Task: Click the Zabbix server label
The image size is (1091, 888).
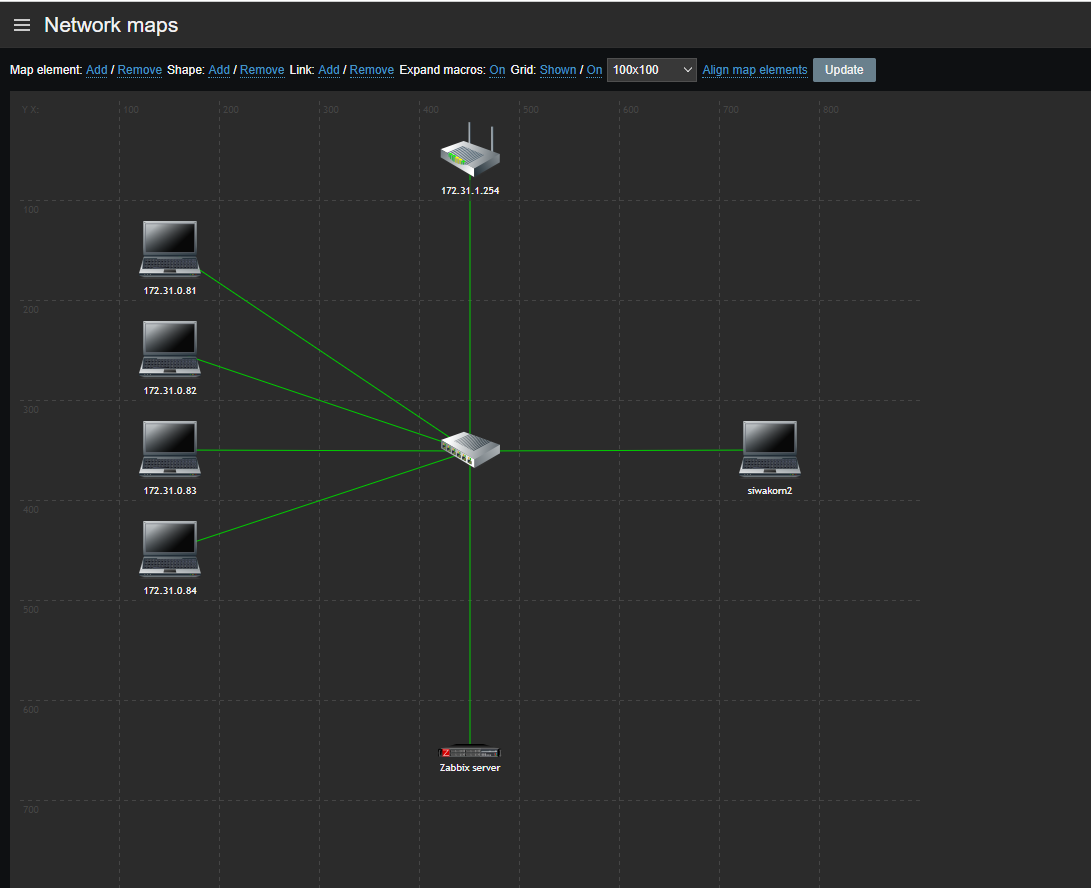Action: coord(470,768)
